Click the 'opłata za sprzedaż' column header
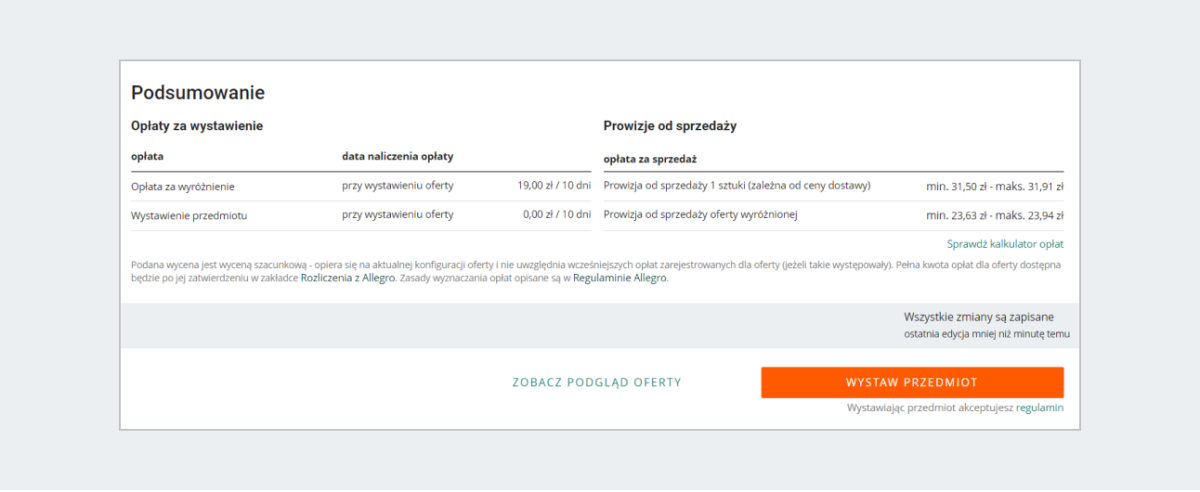 (x=650, y=159)
